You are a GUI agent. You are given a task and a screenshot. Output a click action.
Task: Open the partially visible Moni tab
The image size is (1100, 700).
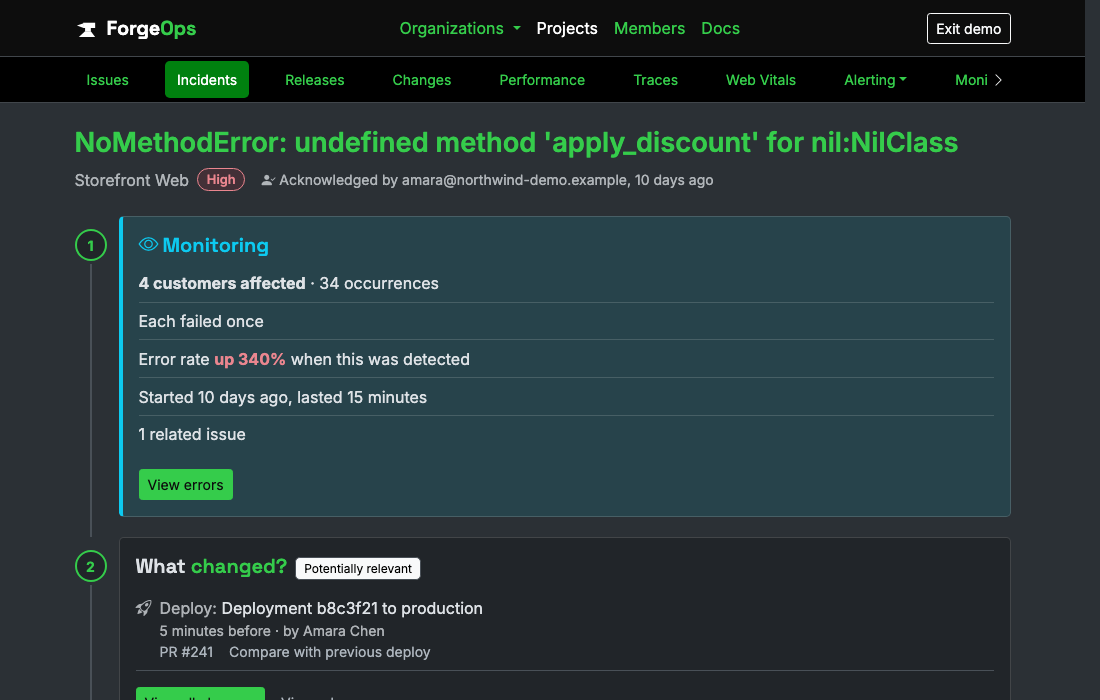click(971, 80)
